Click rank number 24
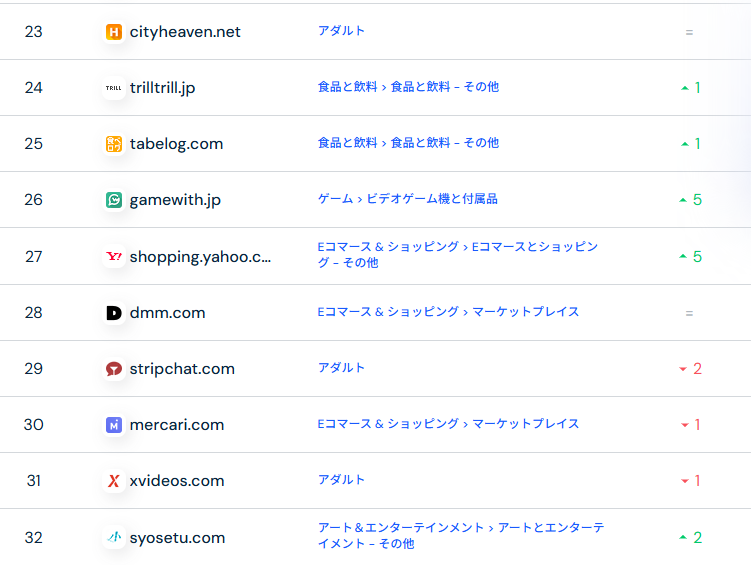This screenshot has width=751, height=565. point(34,88)
